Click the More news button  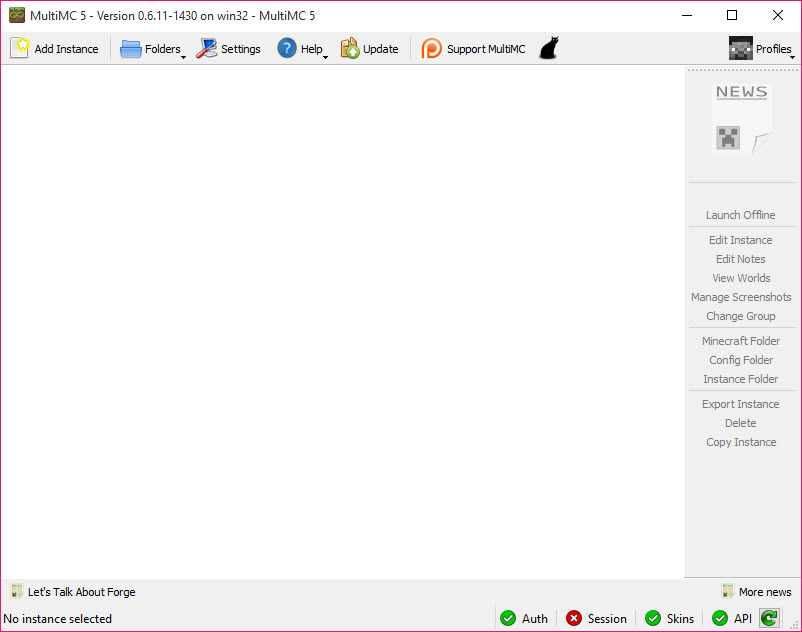click(756, 592)
